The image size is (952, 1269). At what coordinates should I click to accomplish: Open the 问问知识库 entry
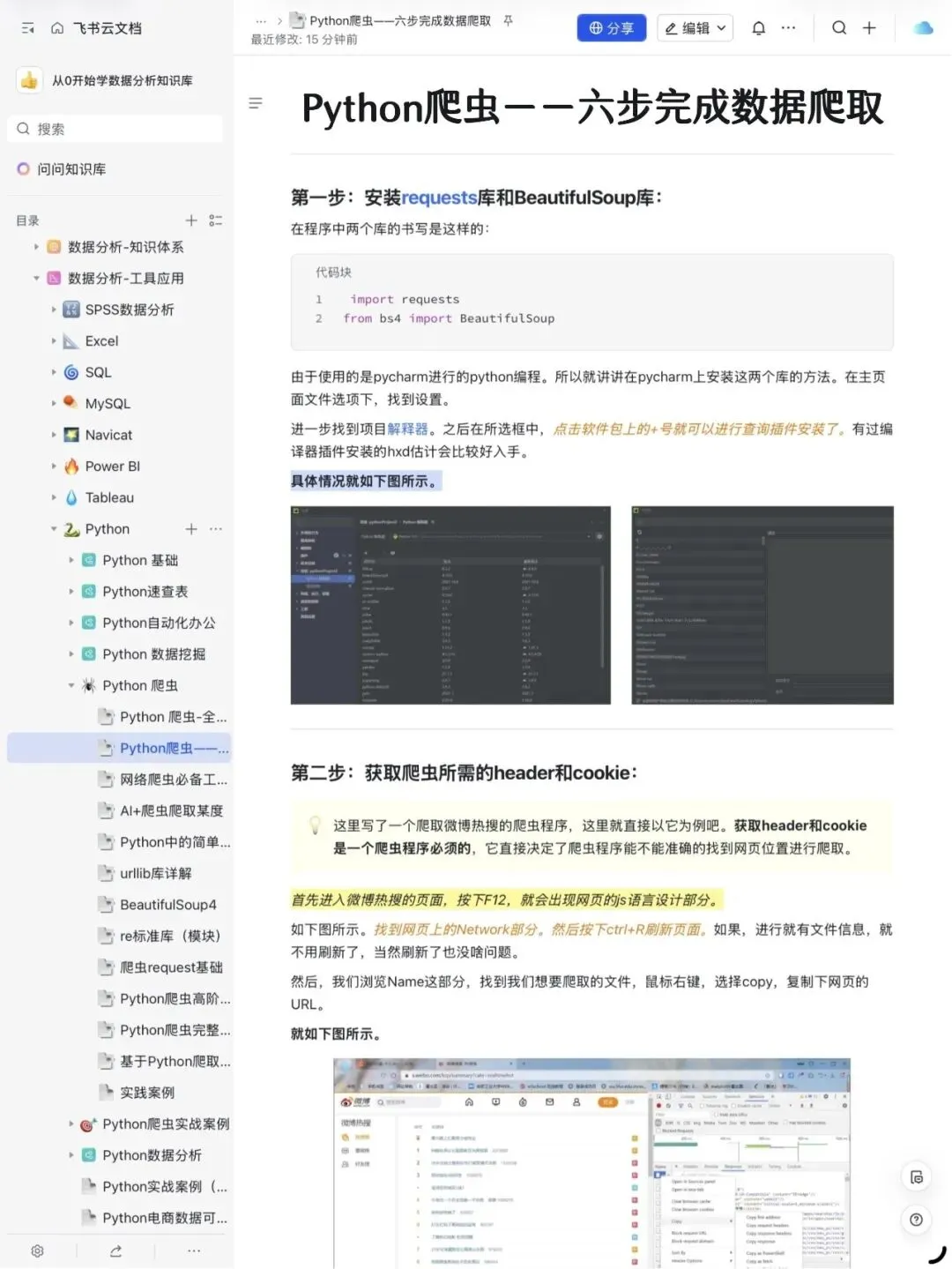pyautogui.click(x=71, y=168)
